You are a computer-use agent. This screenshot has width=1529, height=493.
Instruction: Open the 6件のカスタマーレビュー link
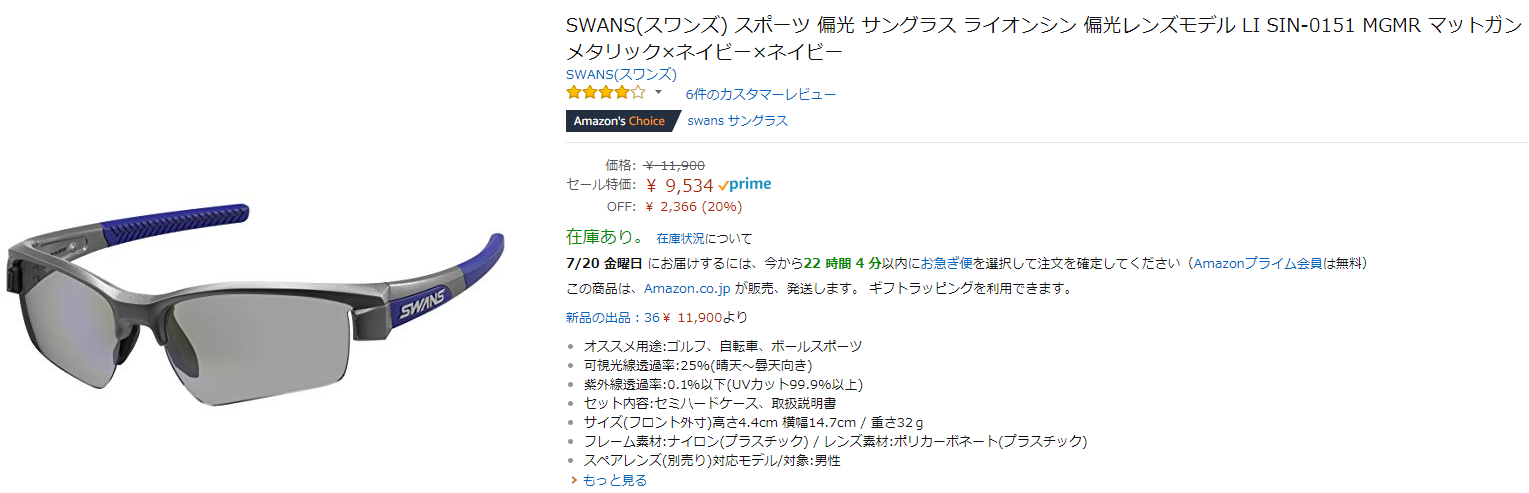(760, 95)
